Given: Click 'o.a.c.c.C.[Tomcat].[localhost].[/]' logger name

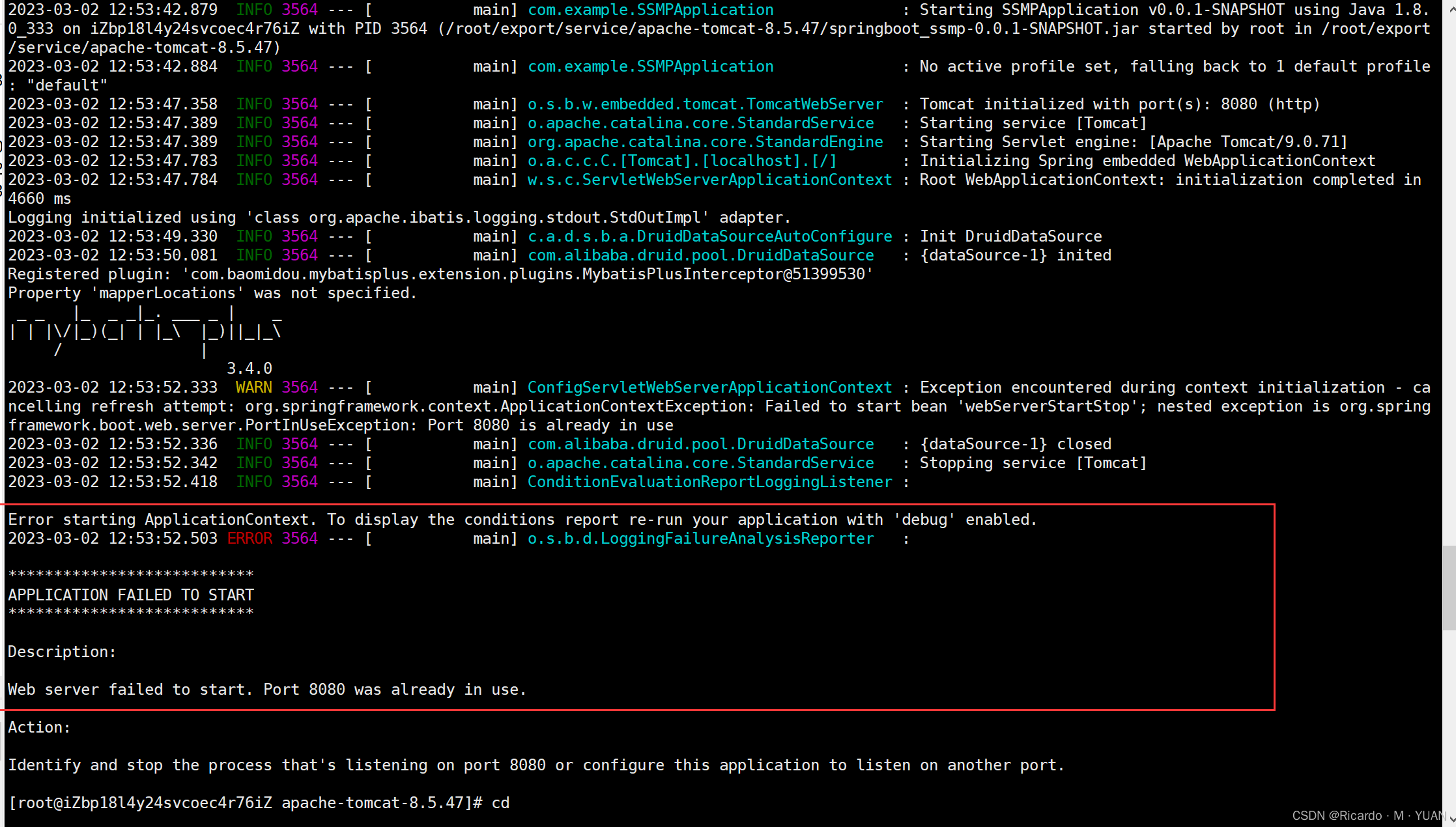Looking at the screenshot, I should (x=682, y=161).
